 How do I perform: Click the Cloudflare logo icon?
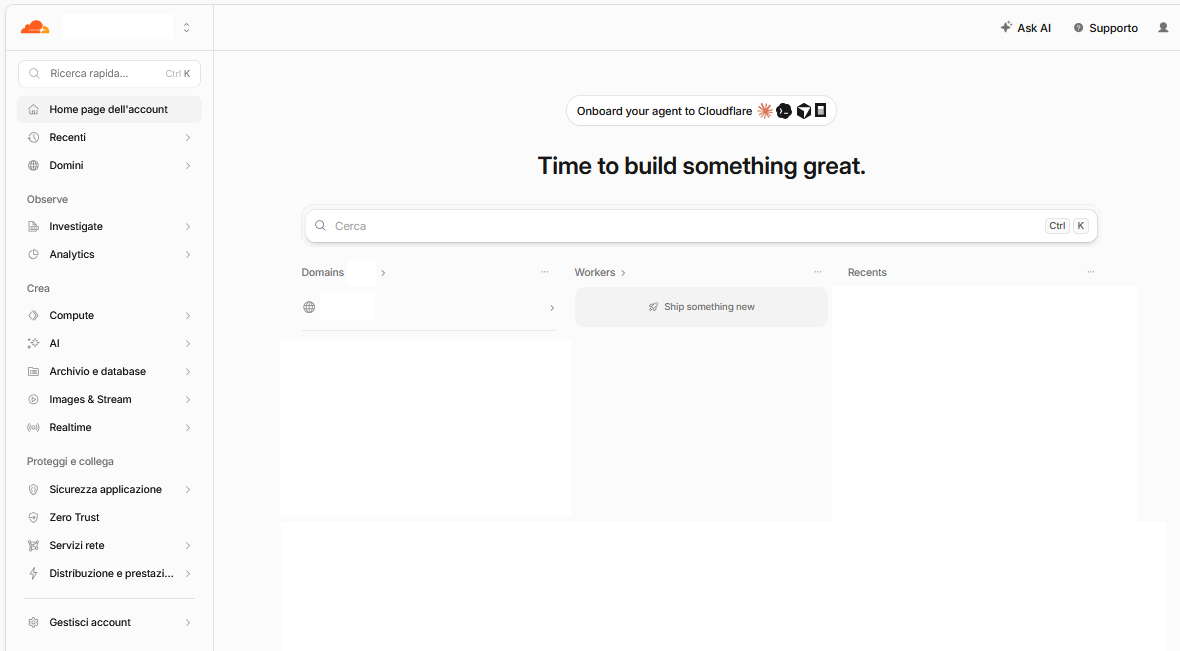tap(35, 28)
